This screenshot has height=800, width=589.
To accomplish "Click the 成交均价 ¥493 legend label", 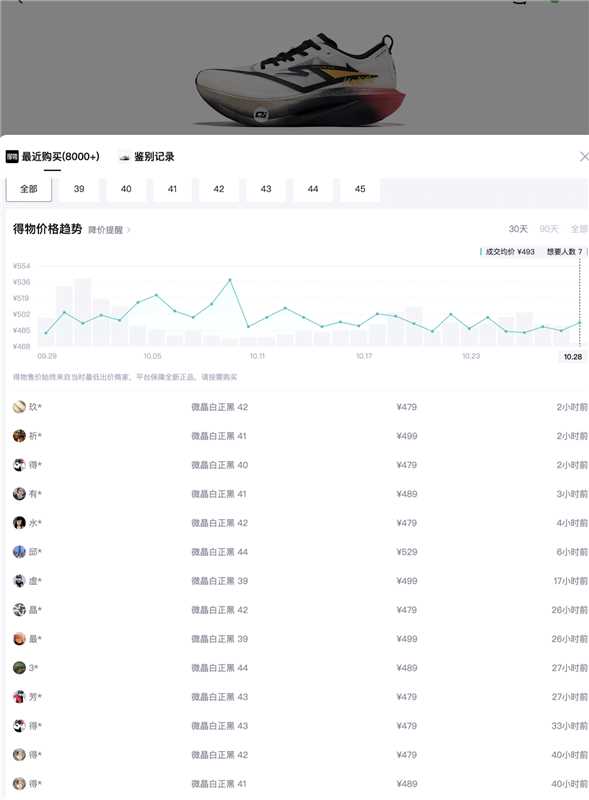I will (510, 252).
